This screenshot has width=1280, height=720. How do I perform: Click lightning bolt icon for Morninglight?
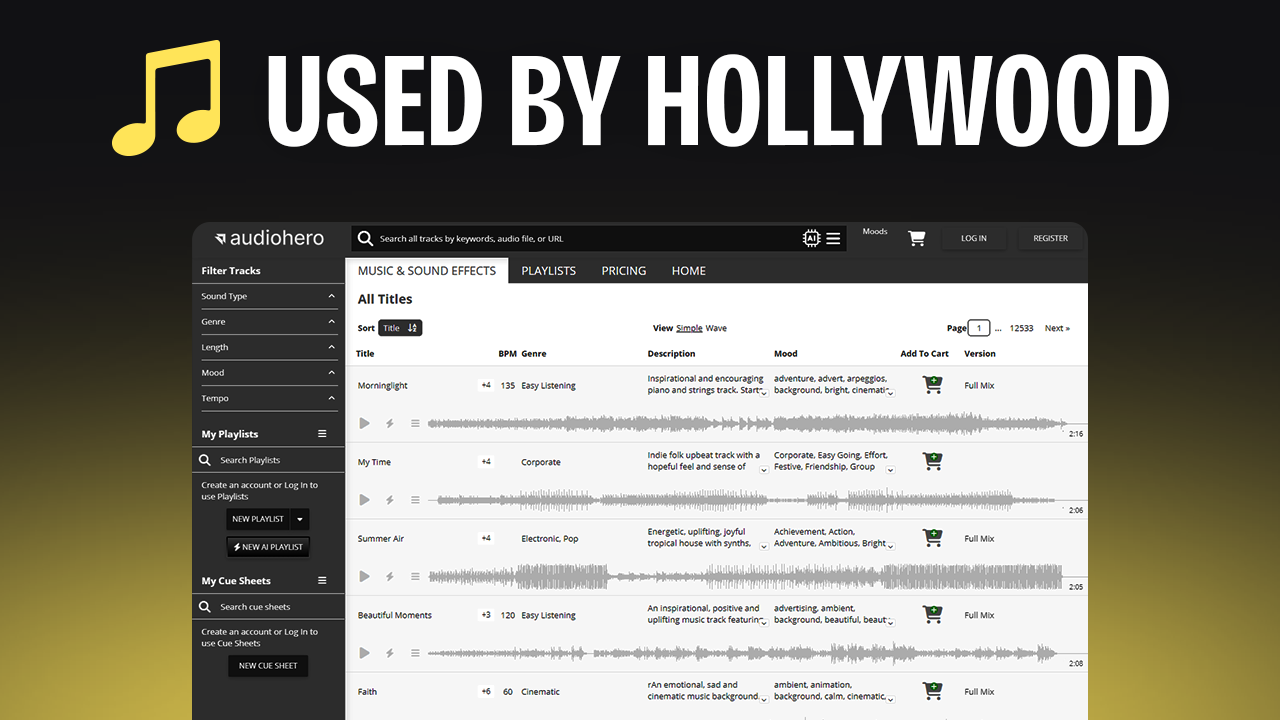pyautogui.click(x=390, y=423)
